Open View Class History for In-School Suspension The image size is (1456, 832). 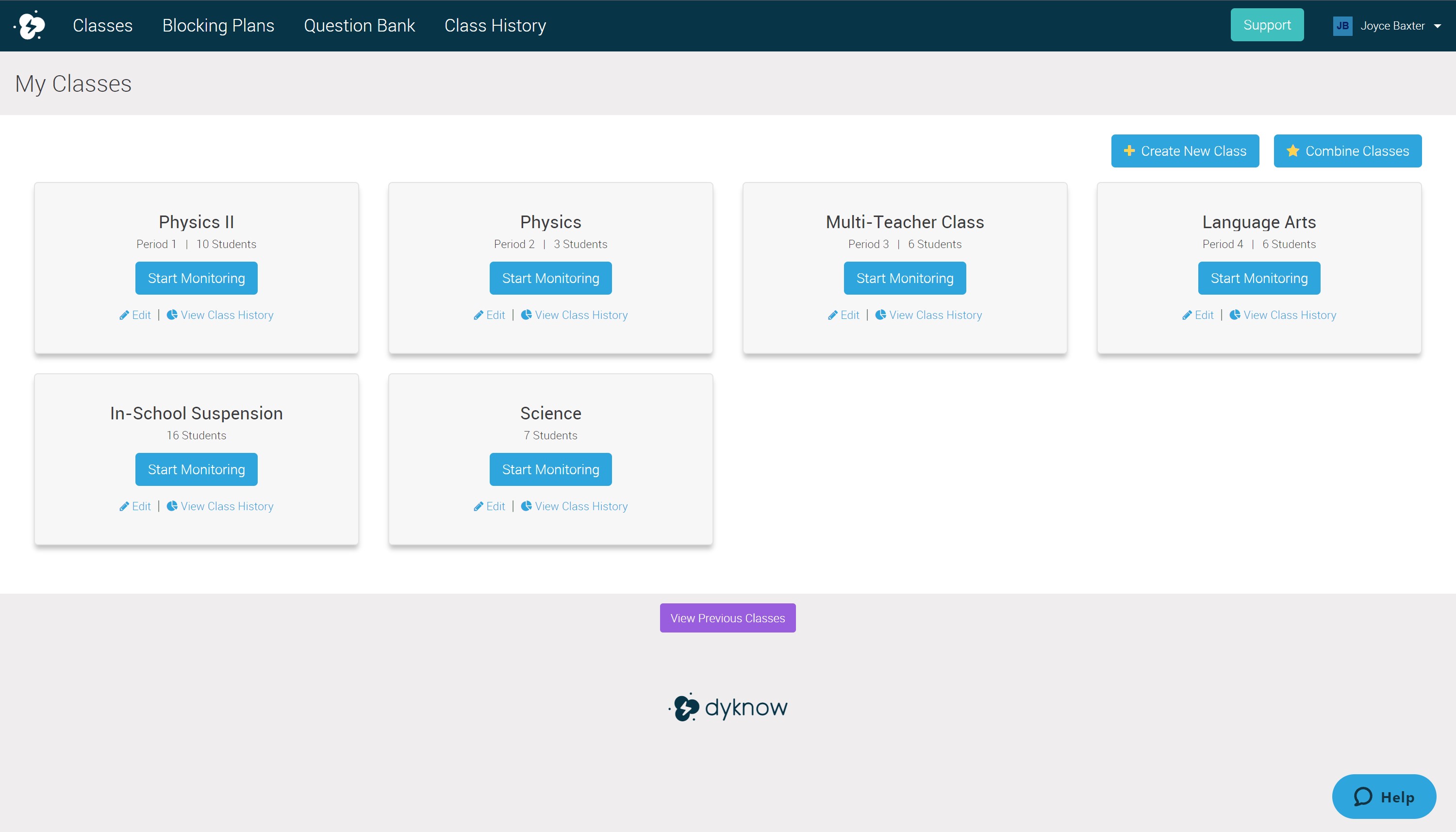click(220, 506)
